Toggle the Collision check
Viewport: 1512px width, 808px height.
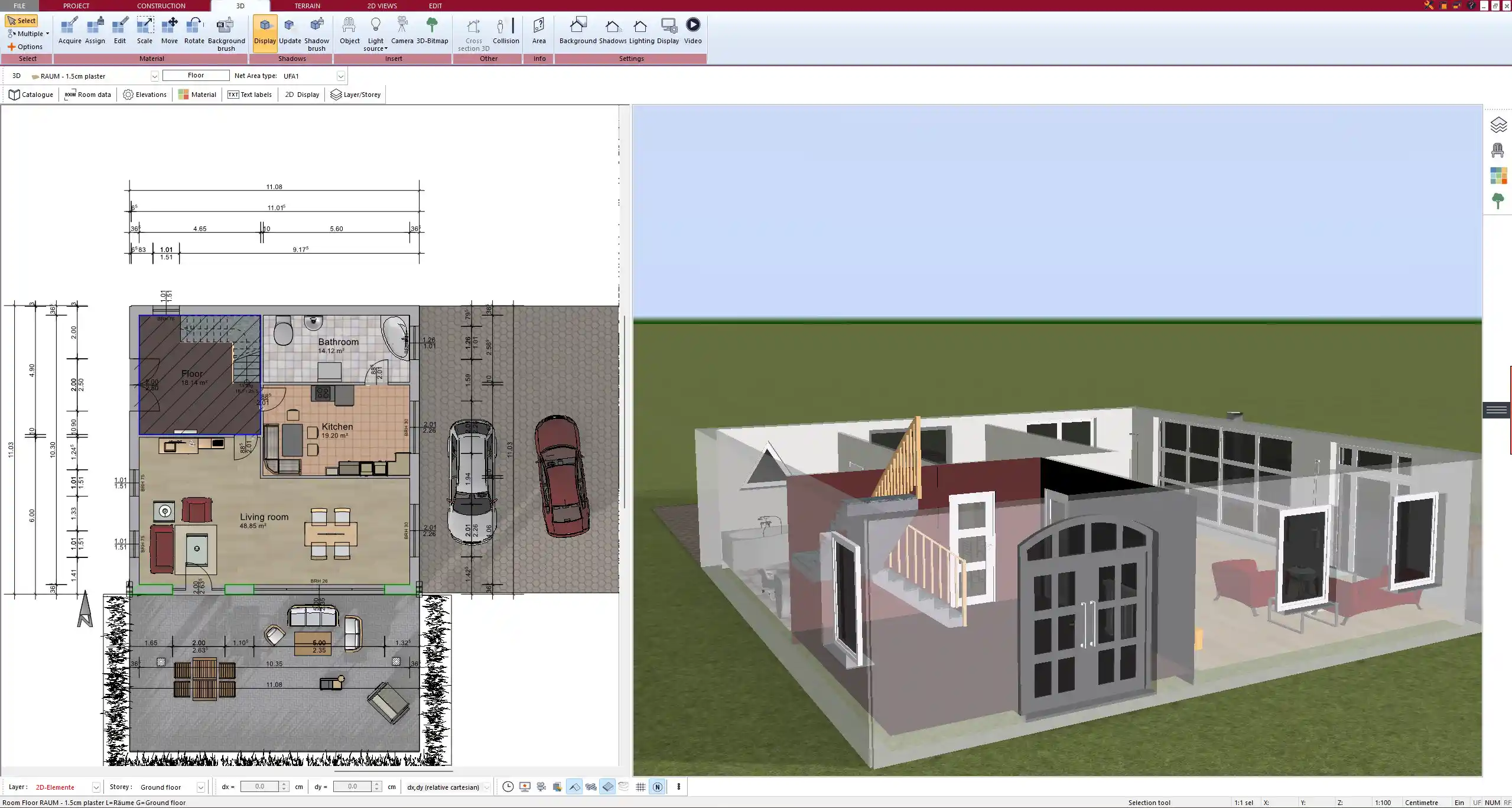(506, 31)
